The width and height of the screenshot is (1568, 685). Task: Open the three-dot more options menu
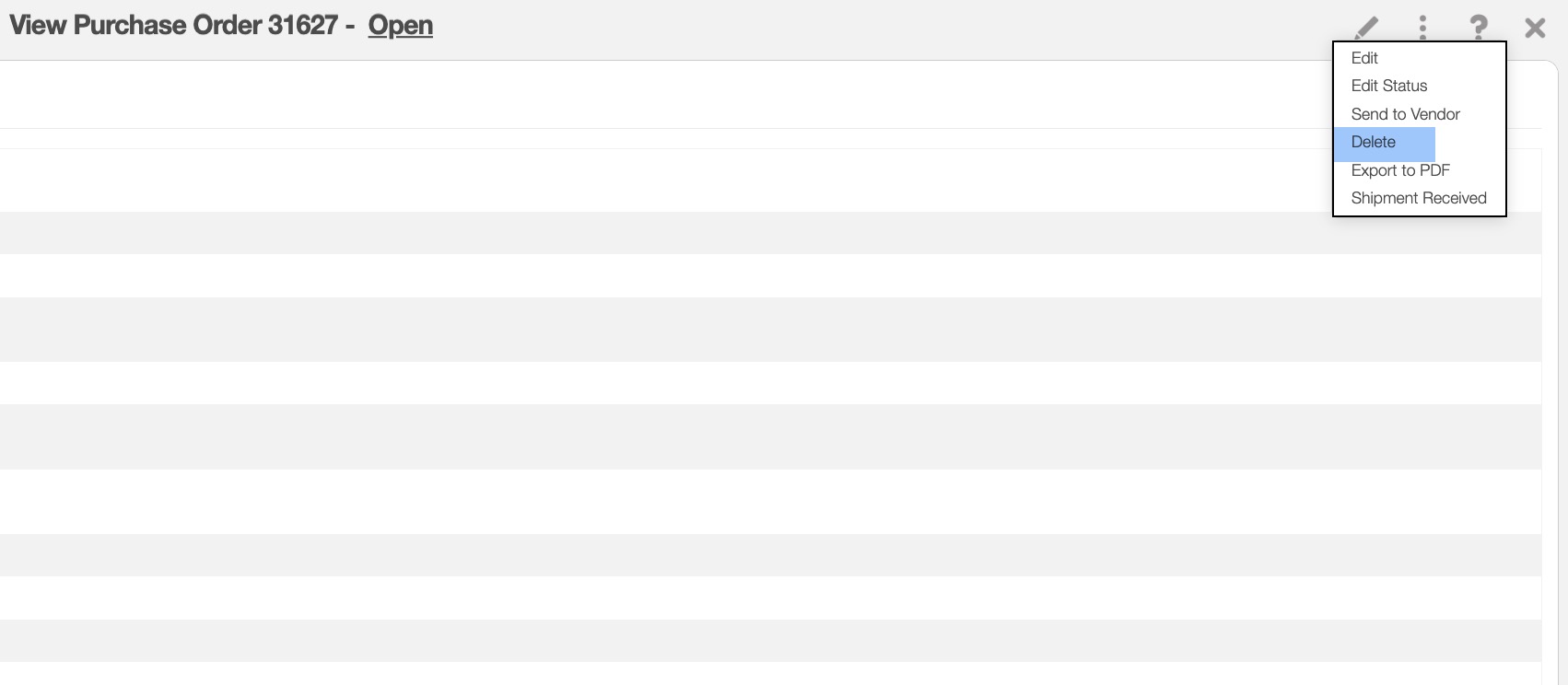click(x=1422, y=27)
